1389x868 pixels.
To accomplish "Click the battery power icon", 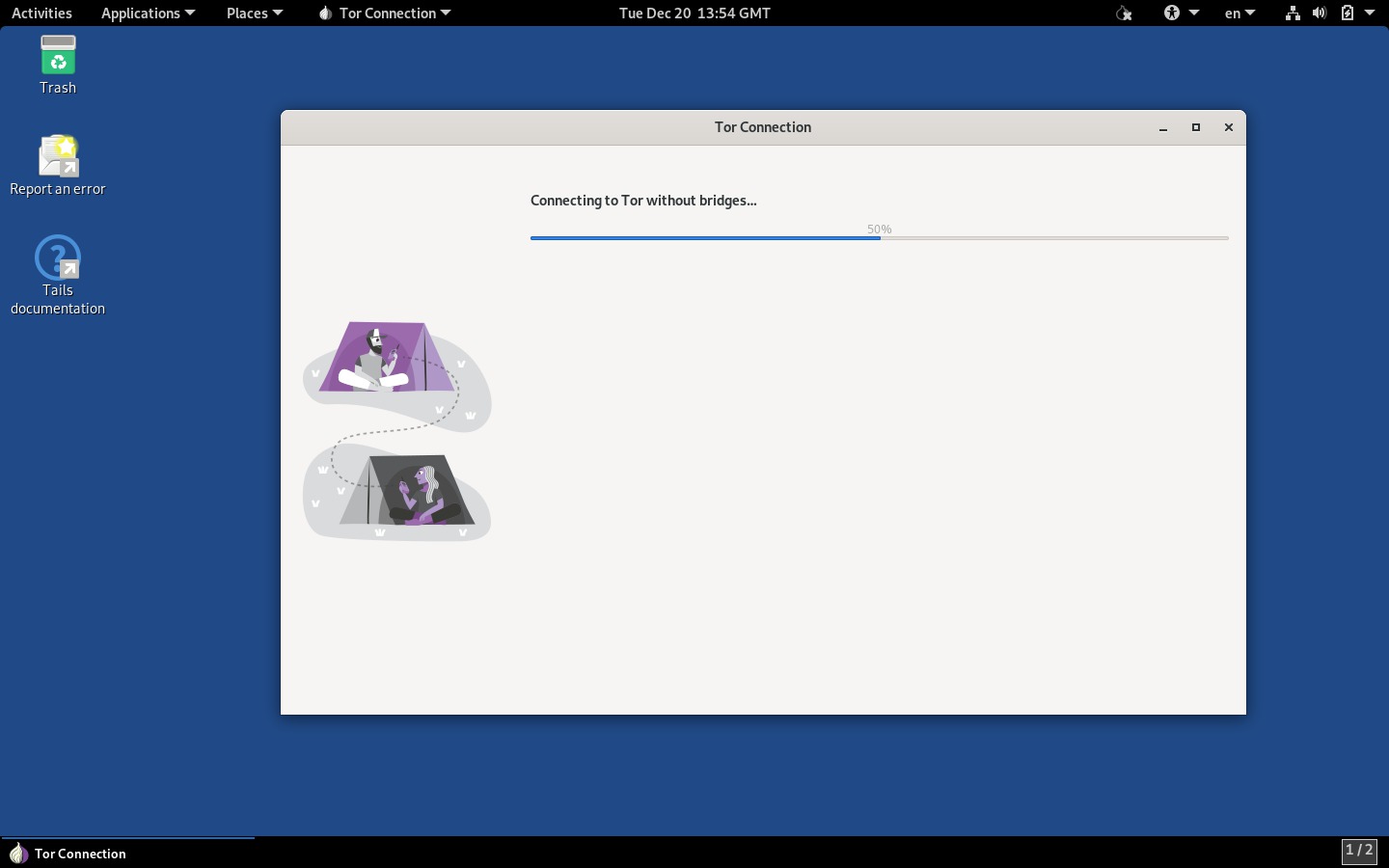I will point(1348,13).
